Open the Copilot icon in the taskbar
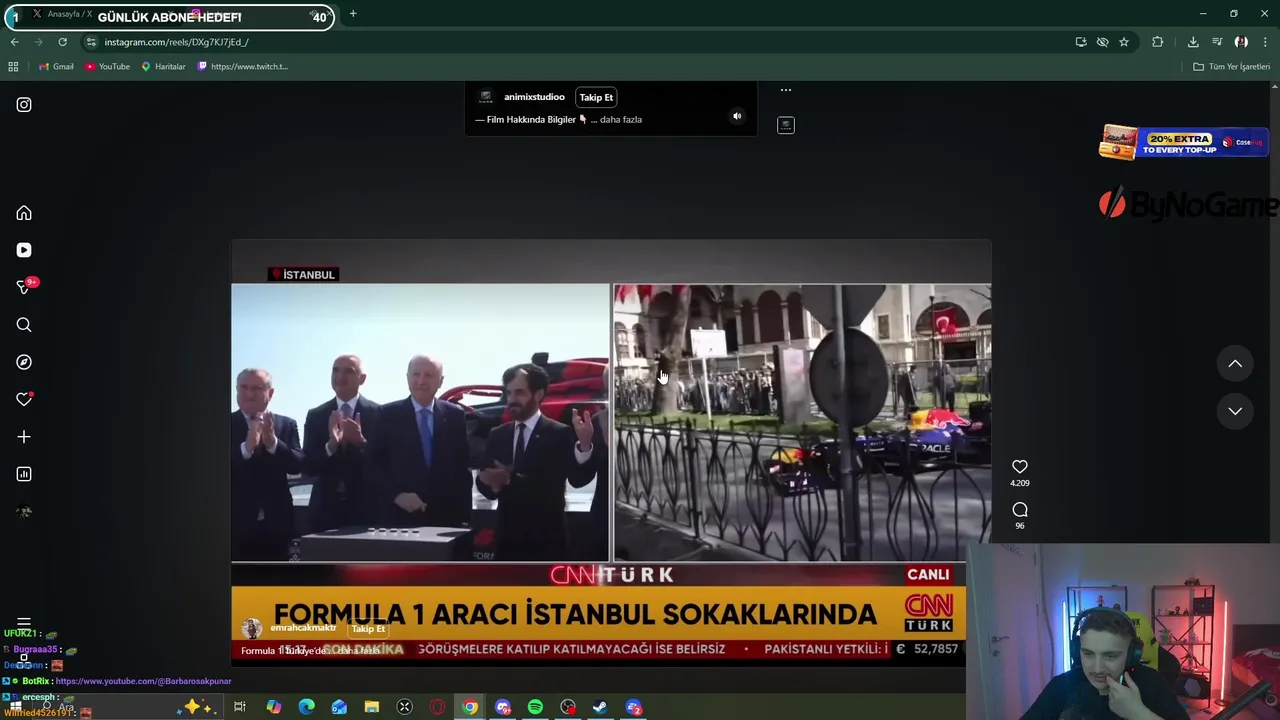 click(x=273, y=708)
